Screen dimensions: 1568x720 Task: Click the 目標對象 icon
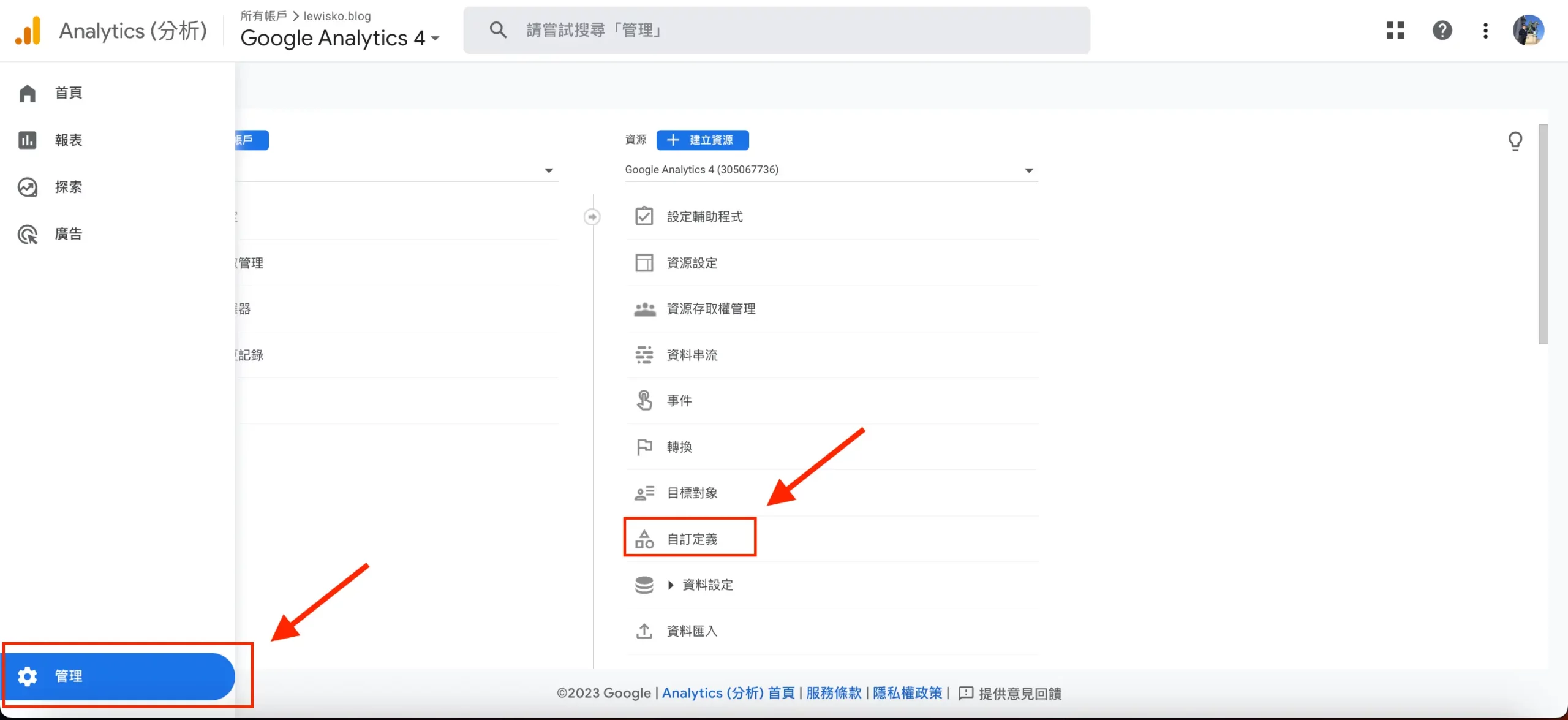643,493
